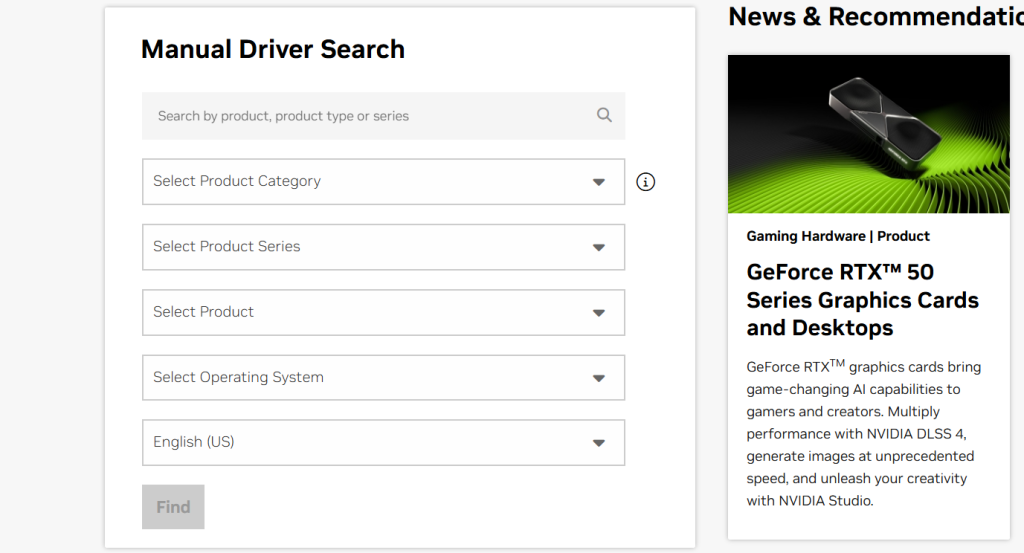This screenshot has height=553, width=1024.
Task: Click the arrow in the Select Product field
Action: 599,312
